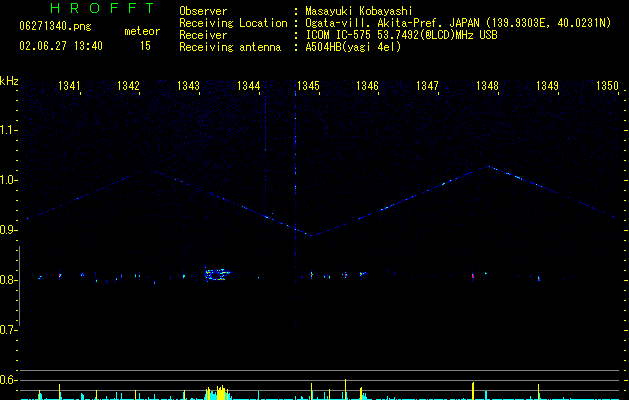
Task: Click the 1346 time axis marker
Action: coord(367,86)
